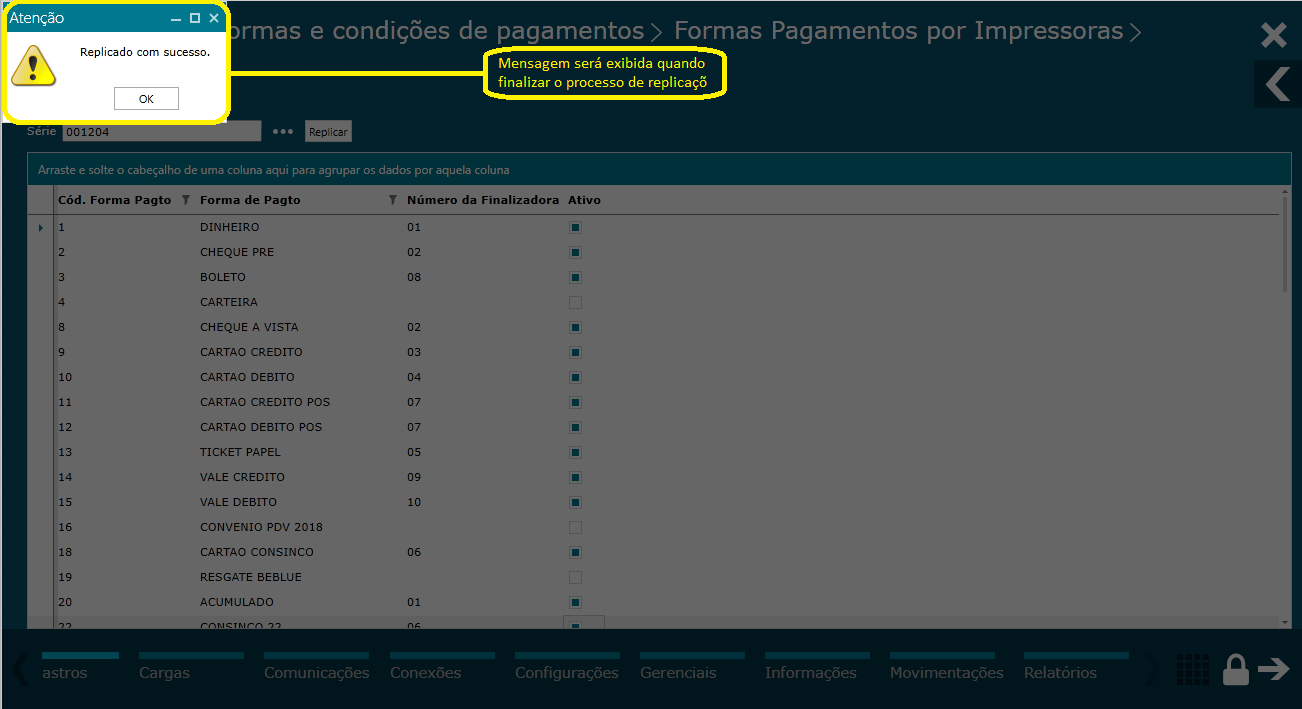Select the CARTAO DEBITO POS row
The height and width of the screenshot is (709, 1302).
(x=654, y=427)
